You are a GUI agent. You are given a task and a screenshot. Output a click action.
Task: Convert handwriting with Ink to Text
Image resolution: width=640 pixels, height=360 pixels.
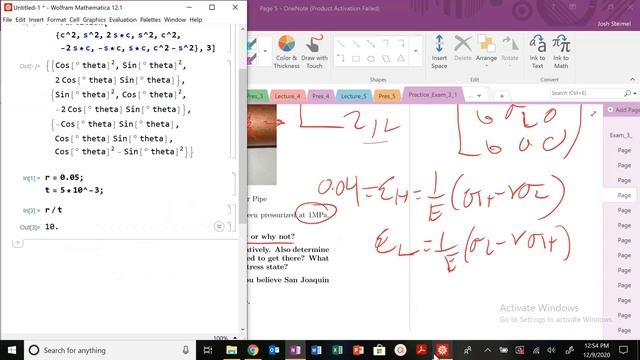[x=538, y=52]
